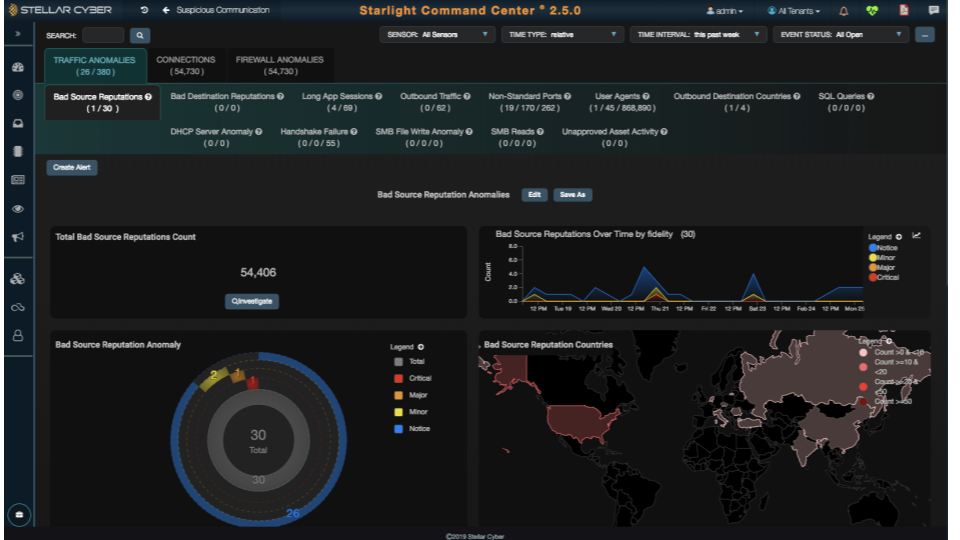The width and height of the screenshot is (960, 540).
Task: Click the blue Notice legend swatch on time chart
Action: [x=873, y=248]
